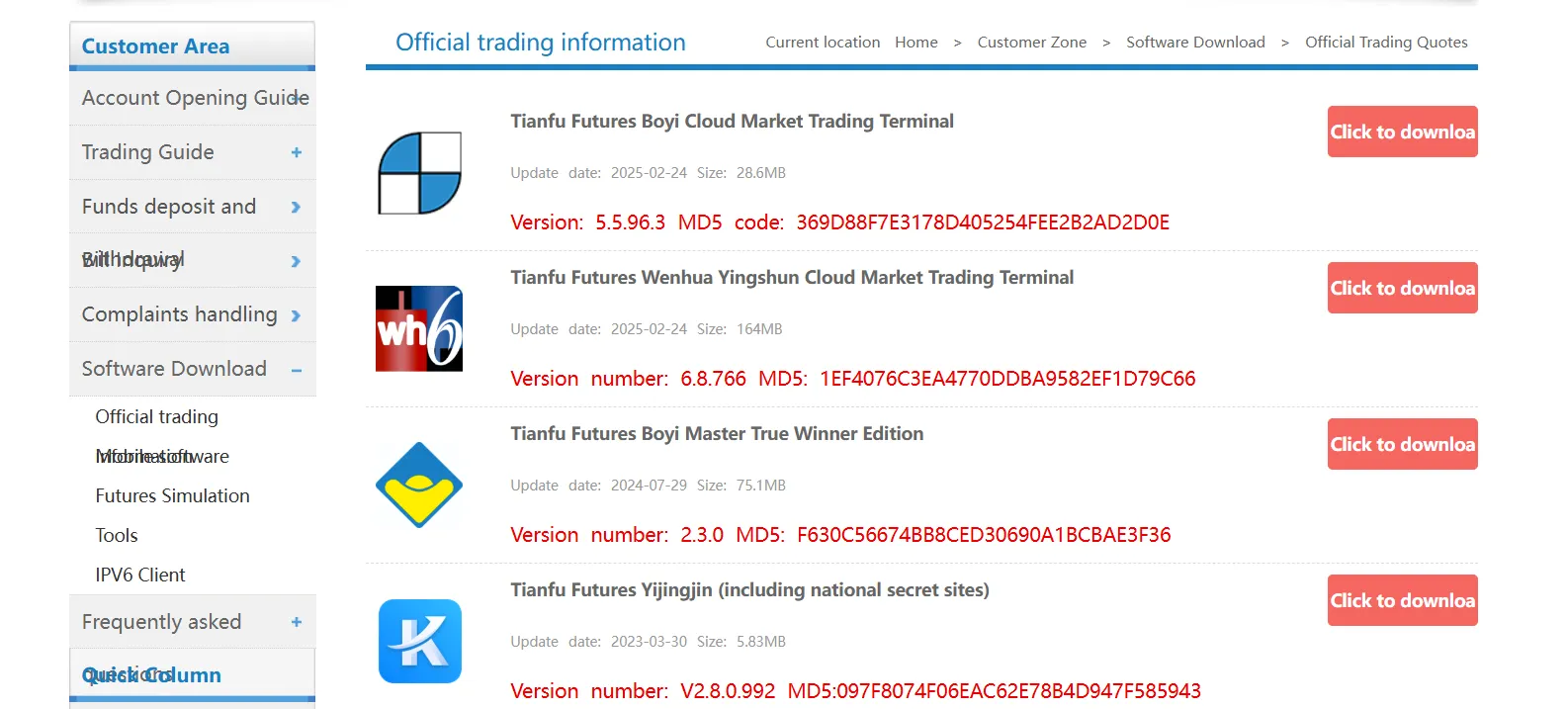Click title Tianfu Futures Wenhua Yingshun Cloud Market
Screen dimensions: 1568x709
[792, 278]
